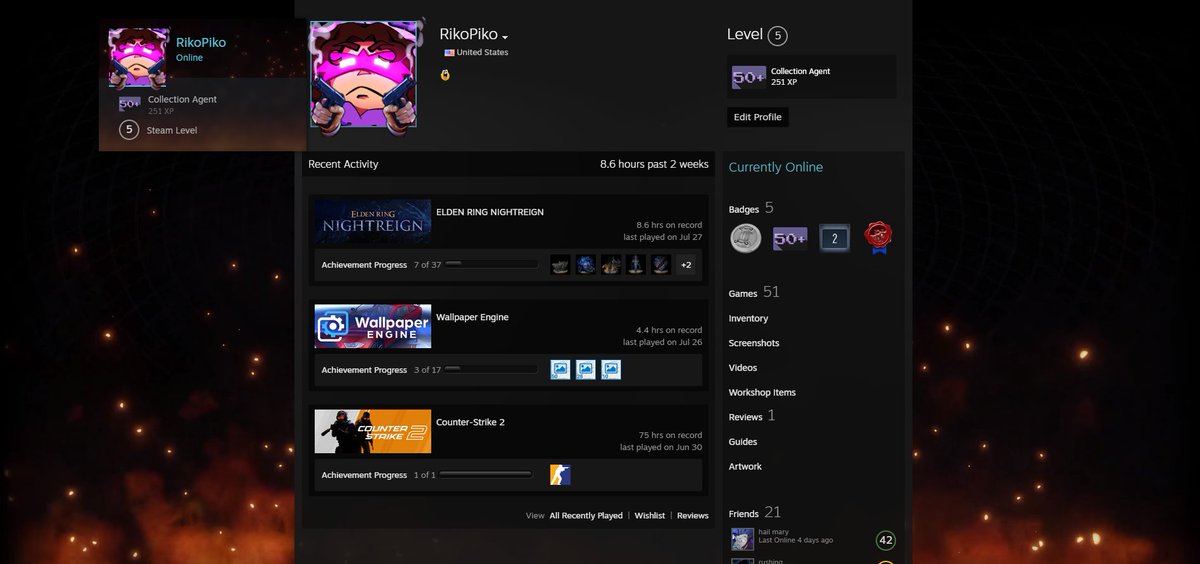Open the ELDEN RING NIGHTREIGN title link

(x=490, y=212)
